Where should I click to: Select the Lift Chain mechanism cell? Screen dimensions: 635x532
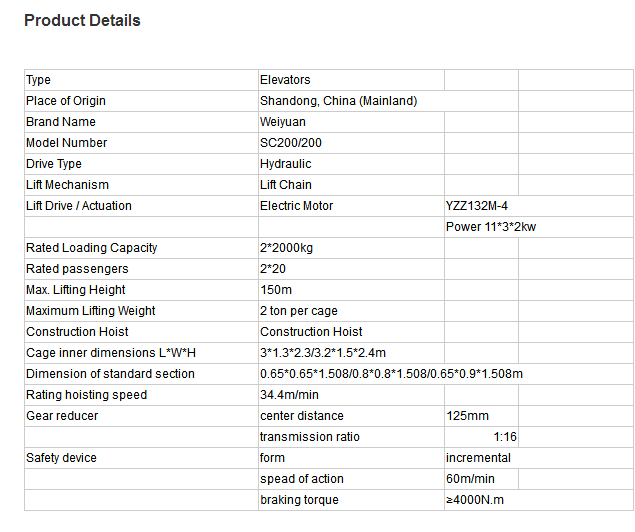click(x=286, y=185)
